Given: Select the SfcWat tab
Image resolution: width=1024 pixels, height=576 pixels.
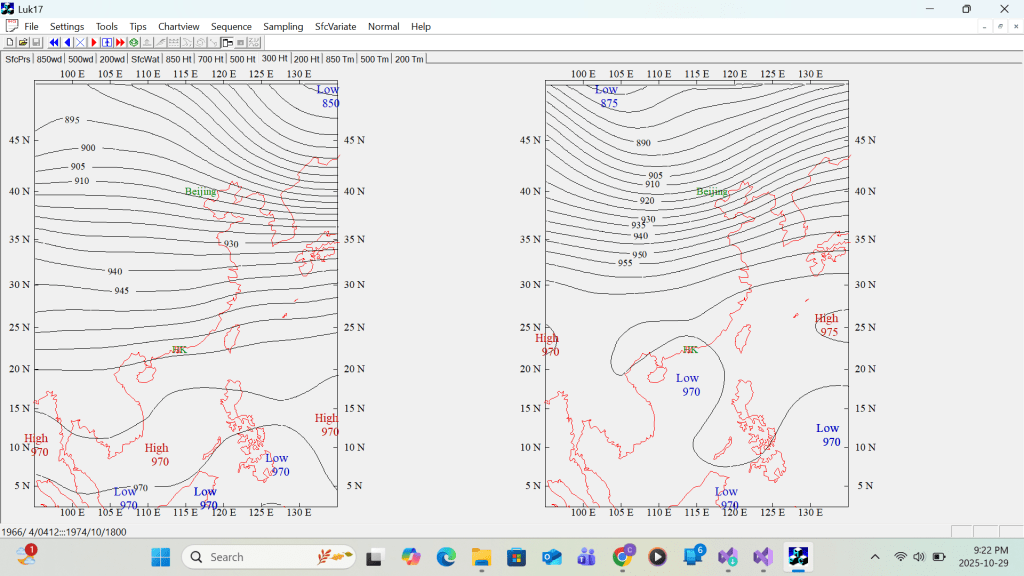Looking at the screenshot, I should pos(146,59).
